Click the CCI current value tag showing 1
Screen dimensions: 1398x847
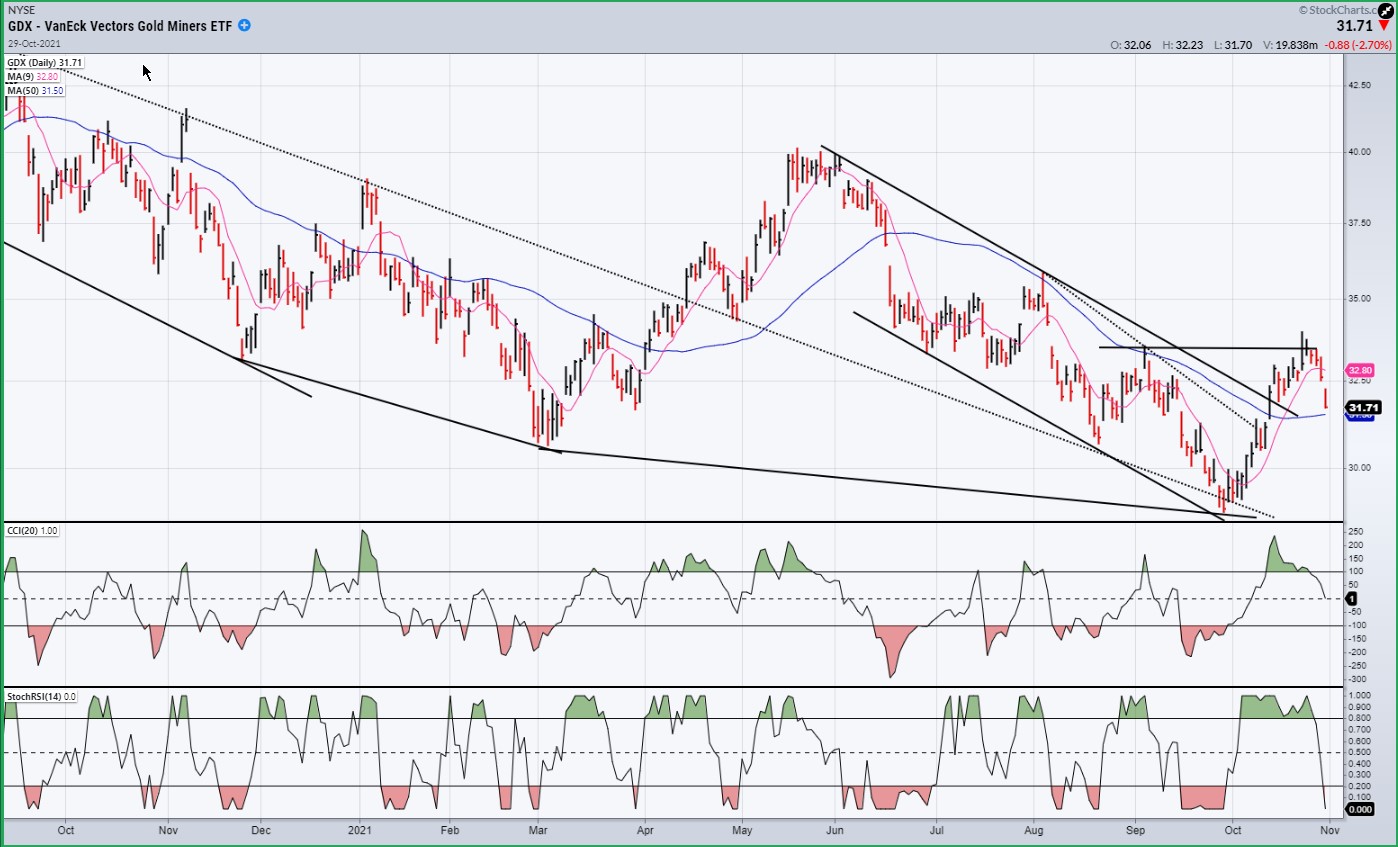1352,598
